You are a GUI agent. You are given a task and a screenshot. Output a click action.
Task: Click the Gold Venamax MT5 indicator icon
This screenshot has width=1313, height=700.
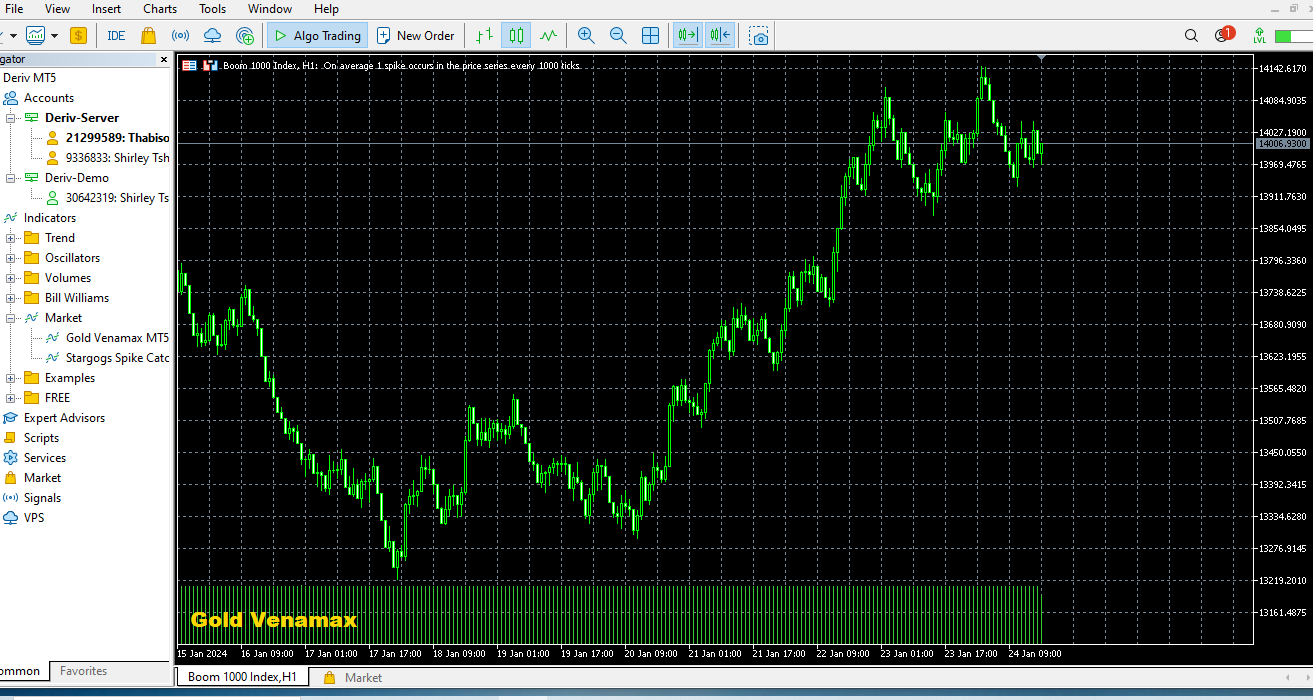click(52, 338)
